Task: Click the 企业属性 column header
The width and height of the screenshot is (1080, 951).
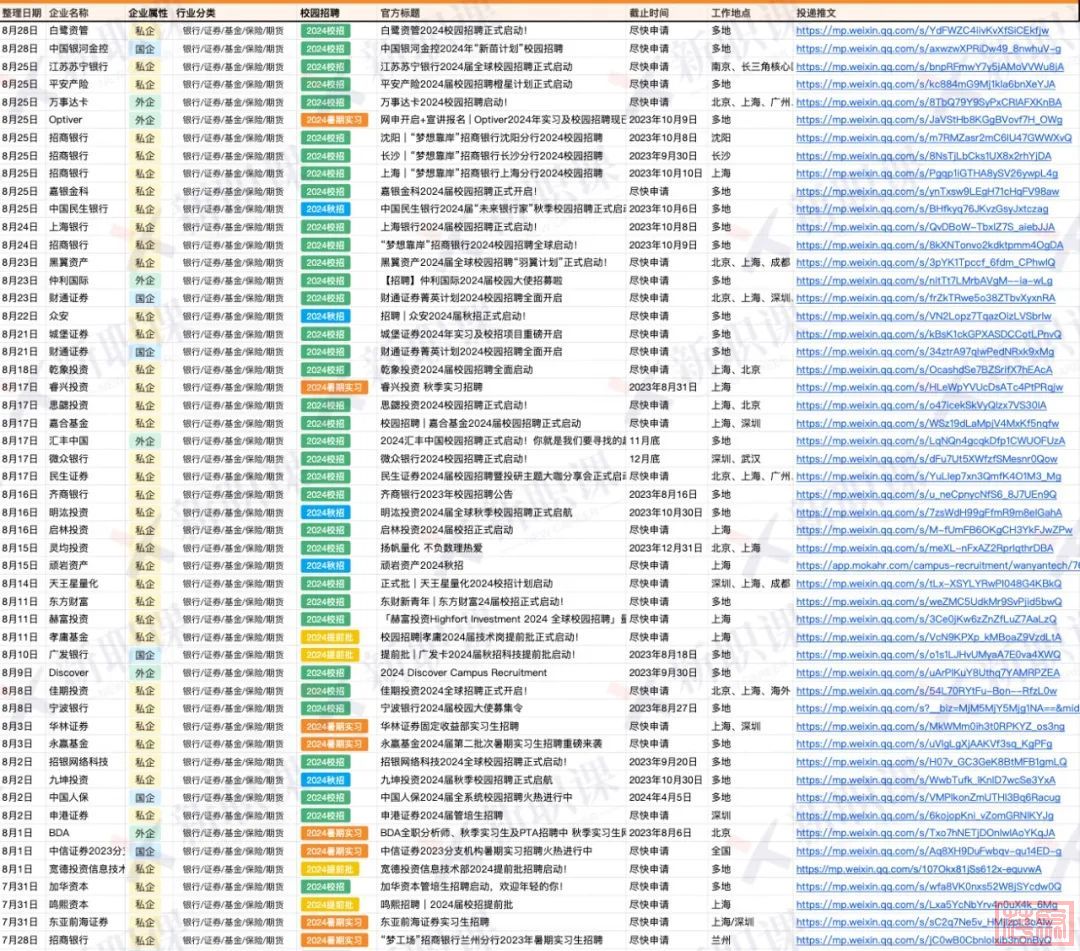Action: click(147, 13)
